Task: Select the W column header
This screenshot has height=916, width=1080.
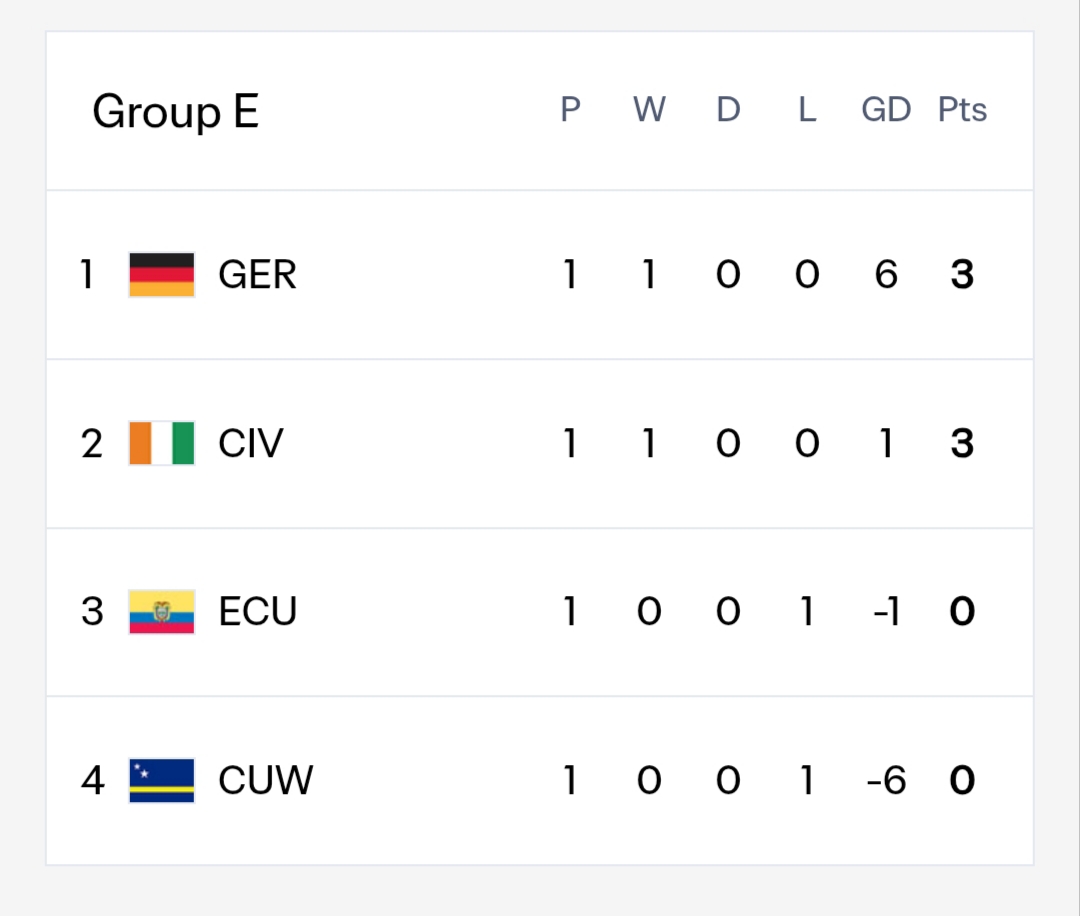Action: [x=649, y=110]
